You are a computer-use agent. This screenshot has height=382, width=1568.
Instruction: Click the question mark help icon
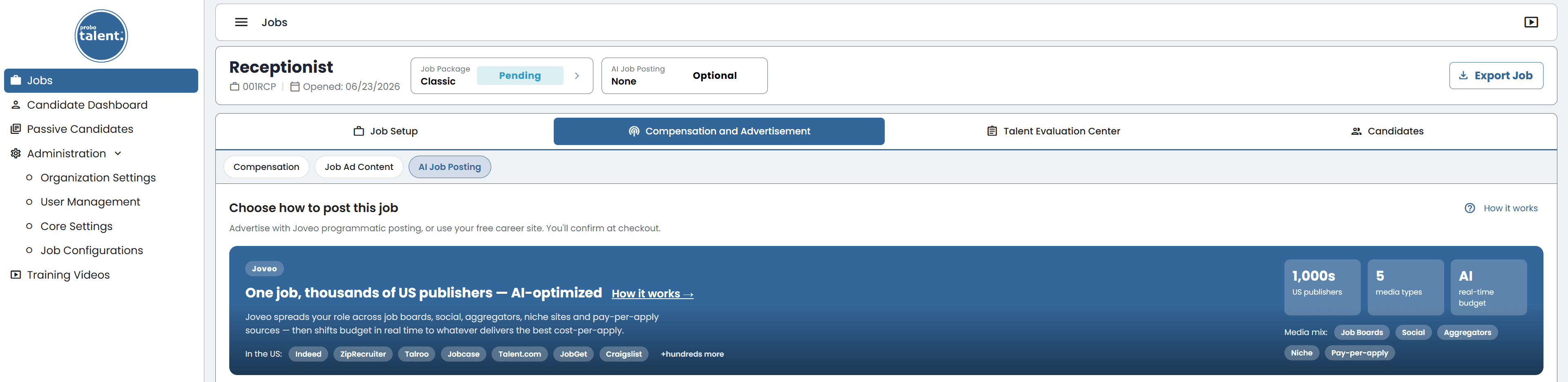coord(1470,208)
